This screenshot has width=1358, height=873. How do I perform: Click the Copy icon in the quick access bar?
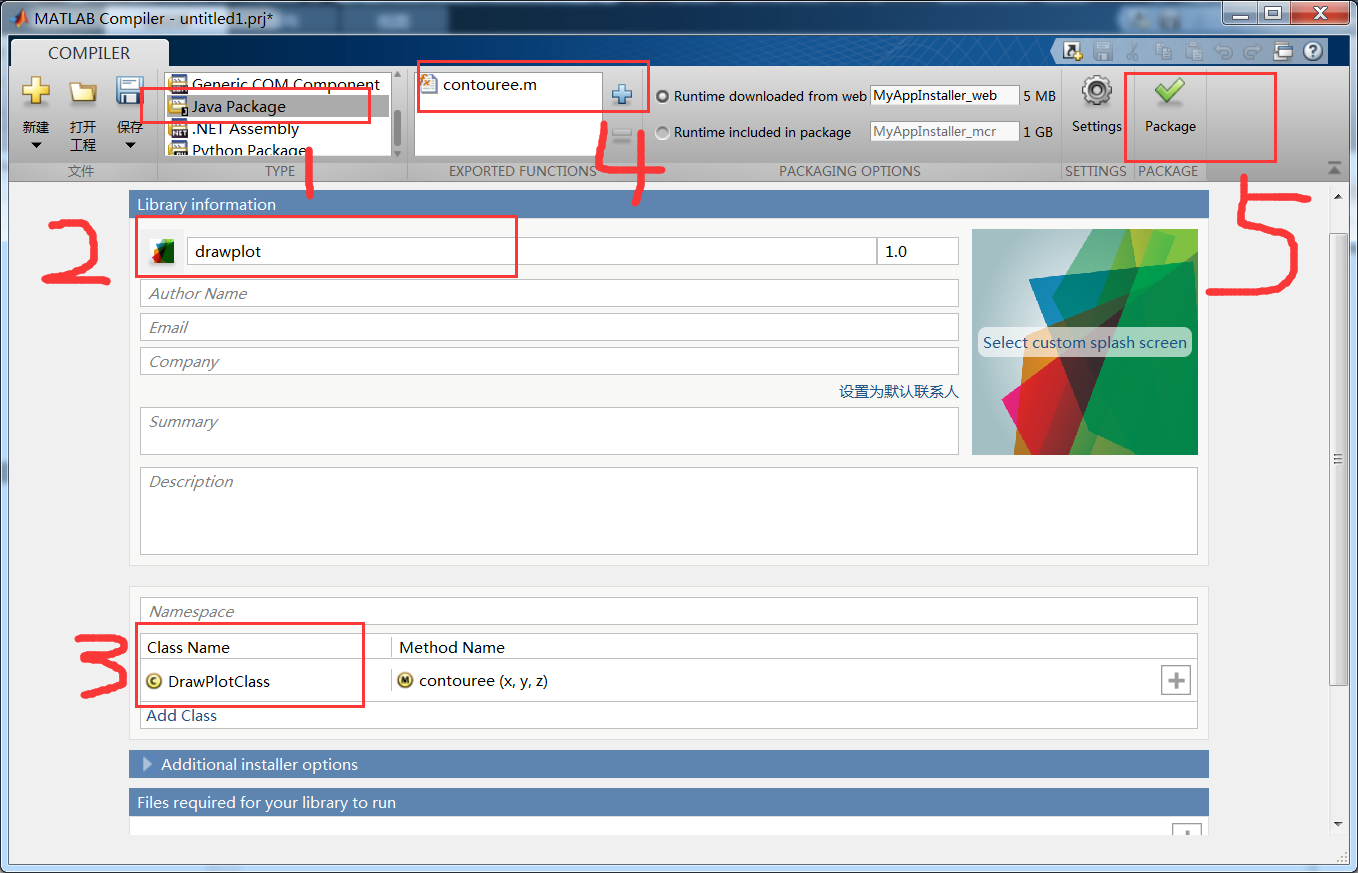tap(1164, 52)
